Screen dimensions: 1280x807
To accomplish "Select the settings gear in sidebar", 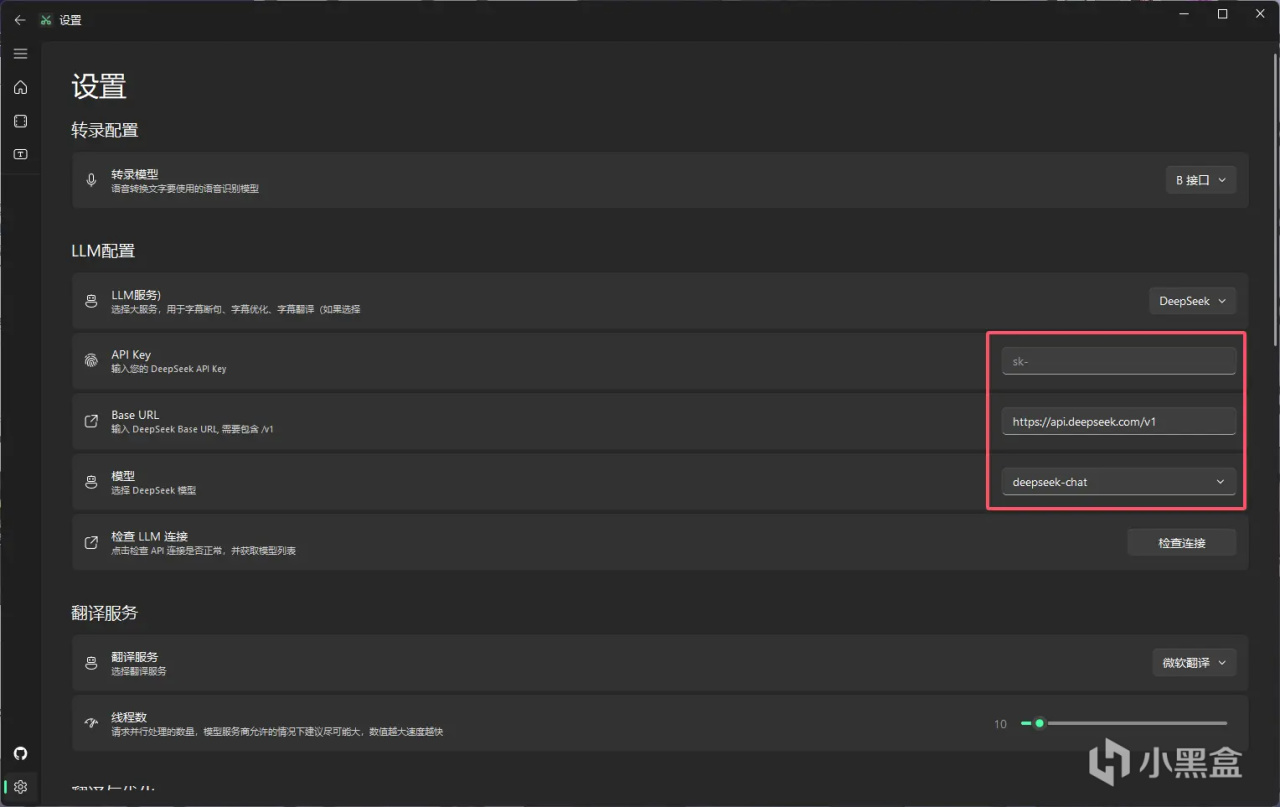I will [x=20, y=787].
